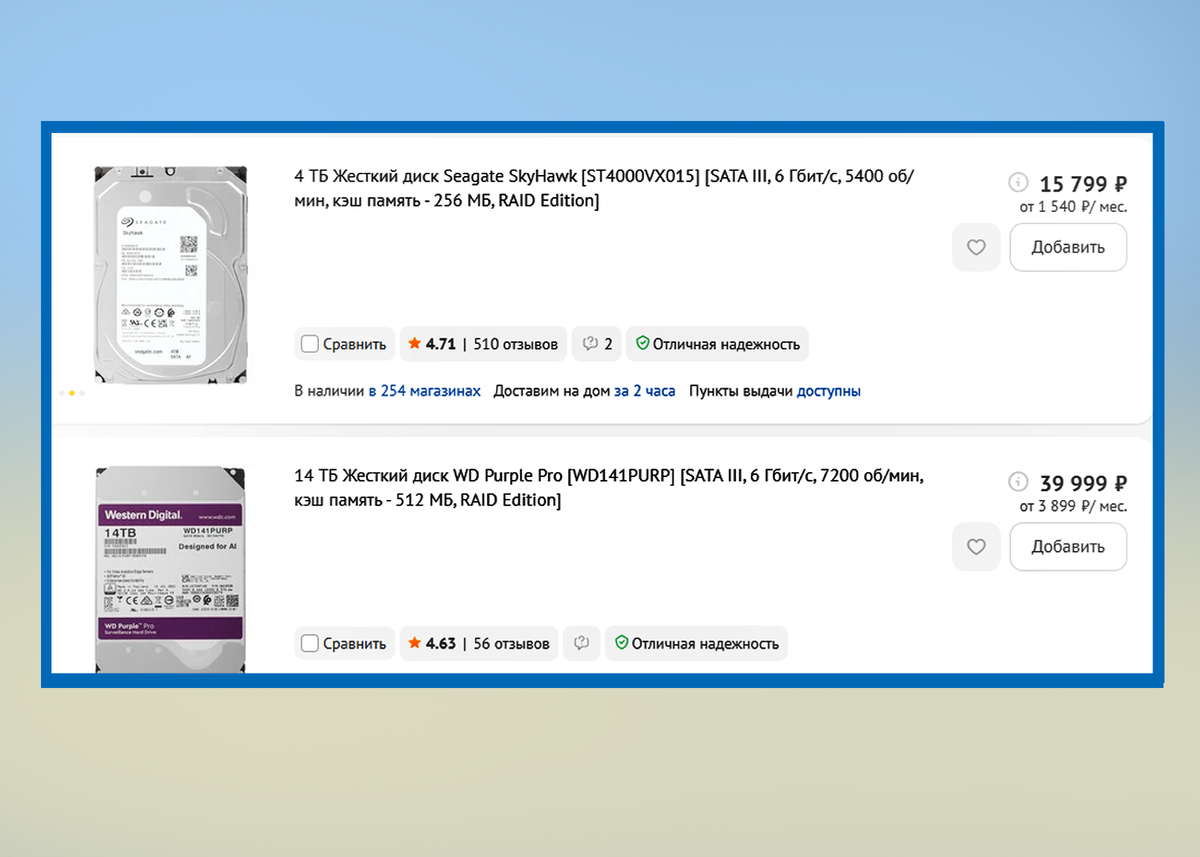1200x857 pixels.
Task: Open the 510 отзывов reviews link
Action: pyautogui.click(x=515, y=344)
